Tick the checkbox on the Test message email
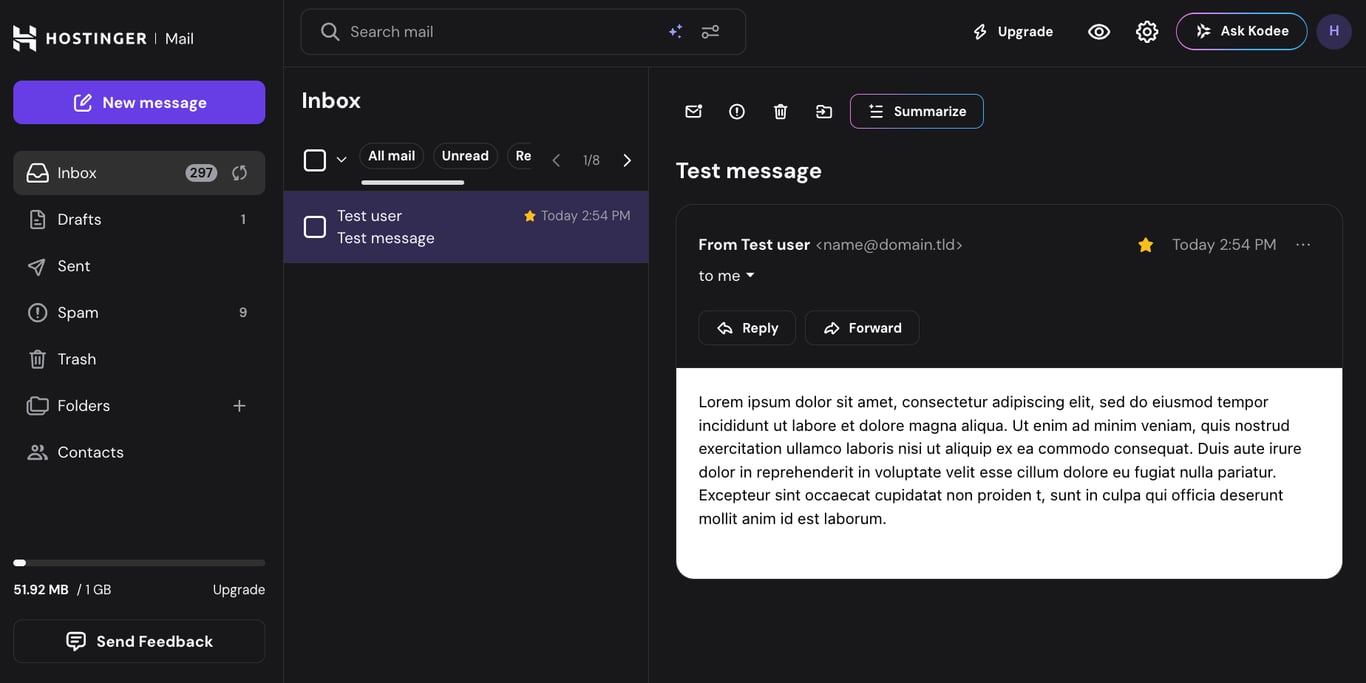Screen dimensions: 1366x683 pos(314,227)
